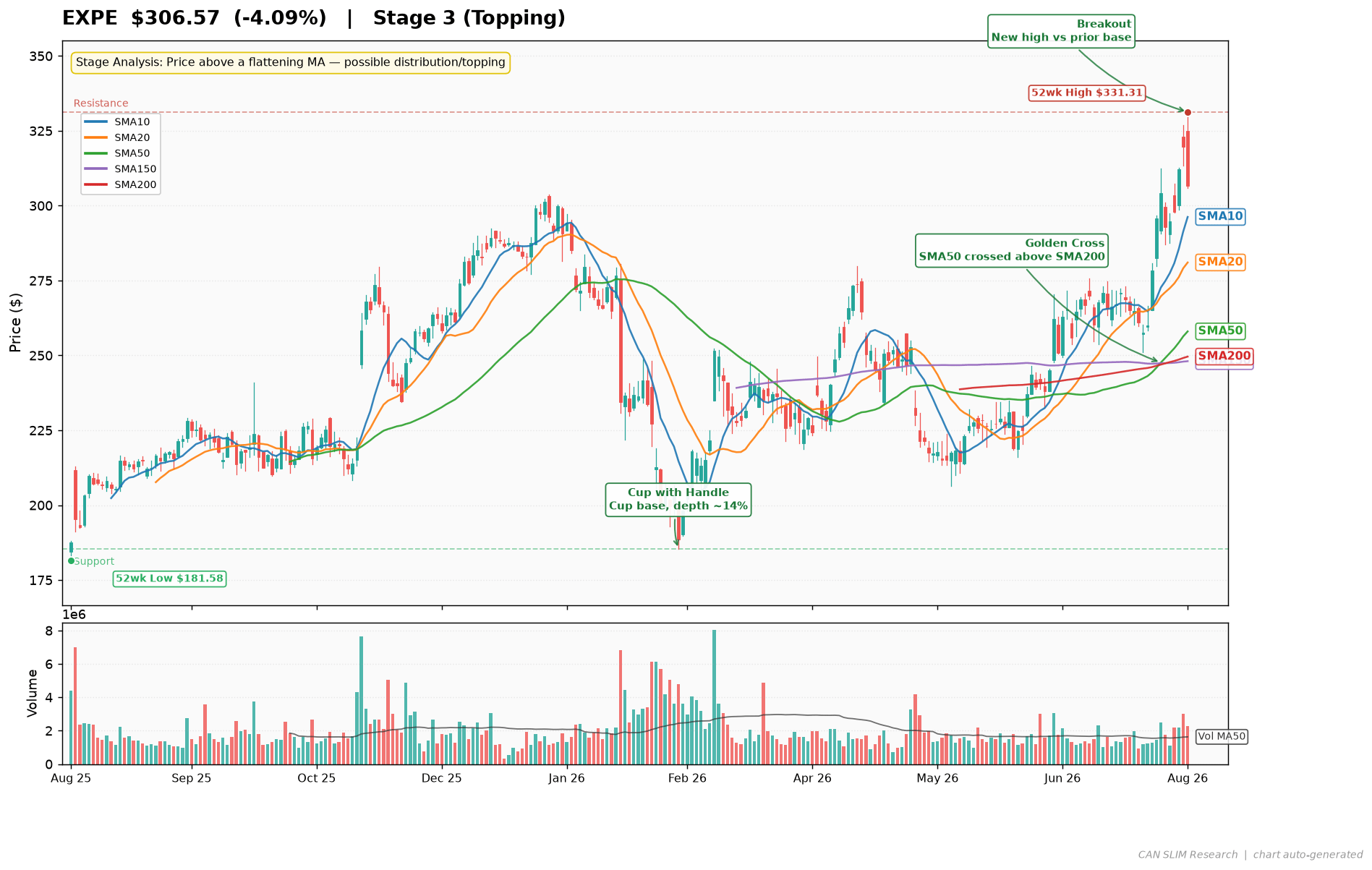The image size is (1372, 870).
Task: Click the green SMA50 line-end tag
Action: tap(1221, 331)
